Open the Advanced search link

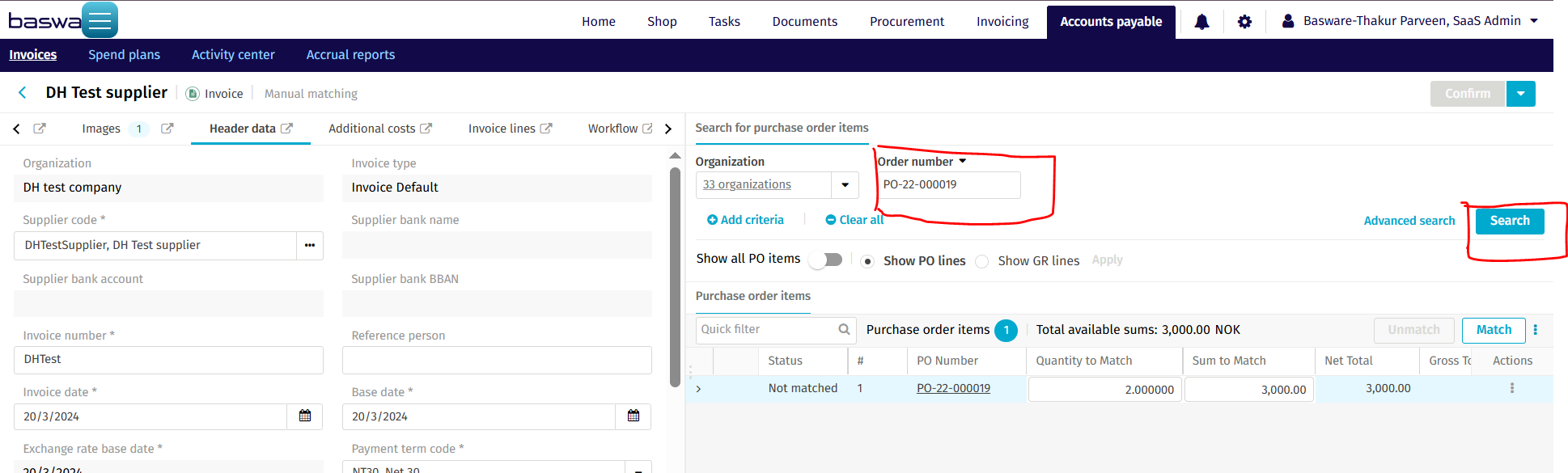click(x=1409, y=221)
